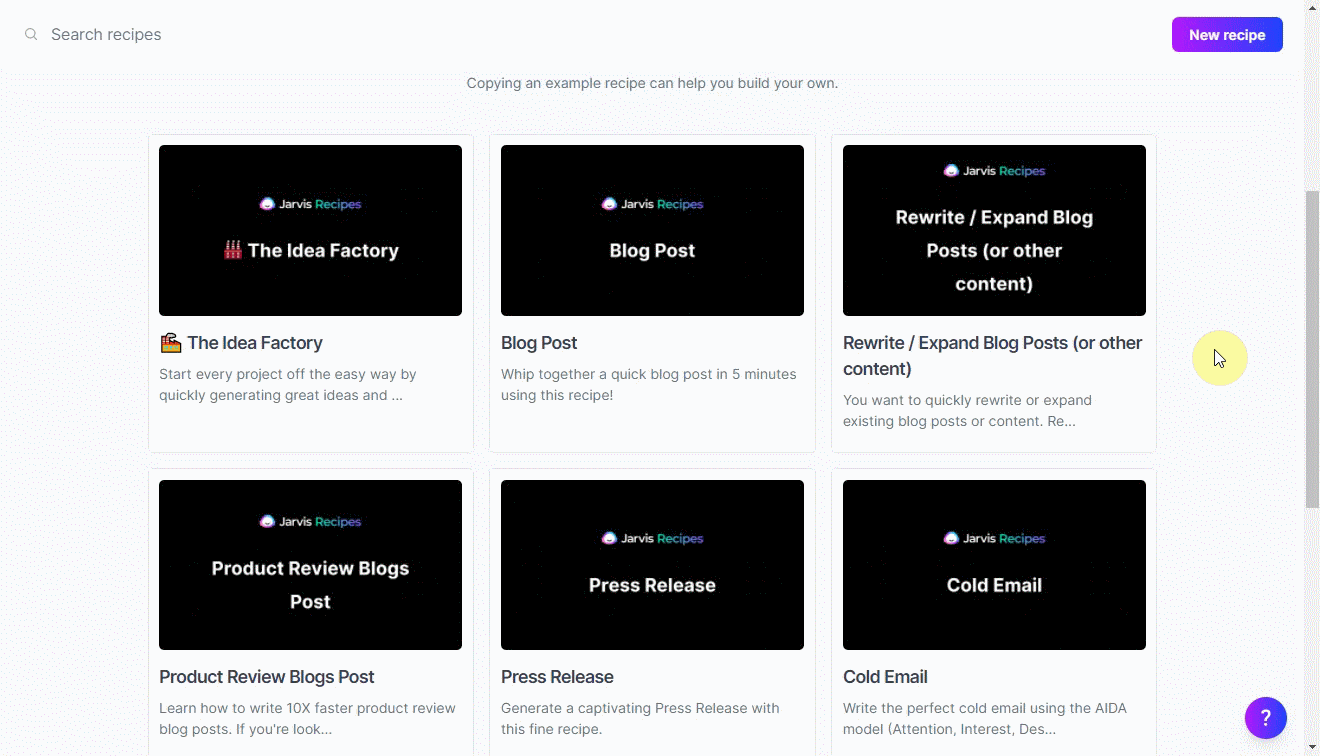The width and height of the screenshot is (1320, 756).
Task: Create a new recipe with New recipe button
Action: pos(1227,34)
